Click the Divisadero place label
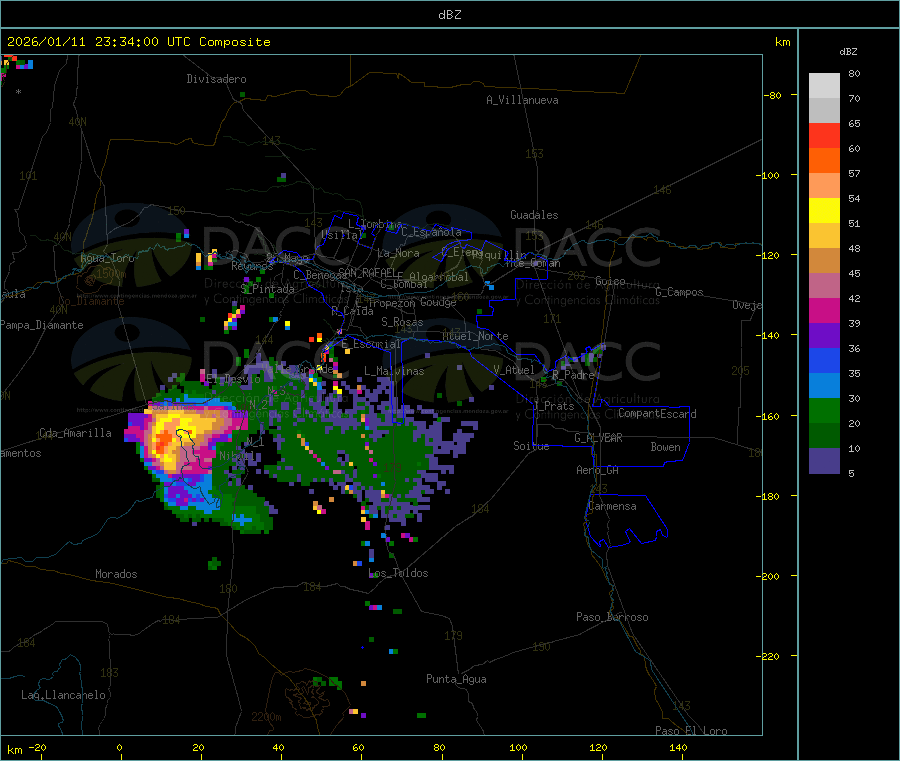The height and width of the screenshot is (761, 900). tap(216, 79)
